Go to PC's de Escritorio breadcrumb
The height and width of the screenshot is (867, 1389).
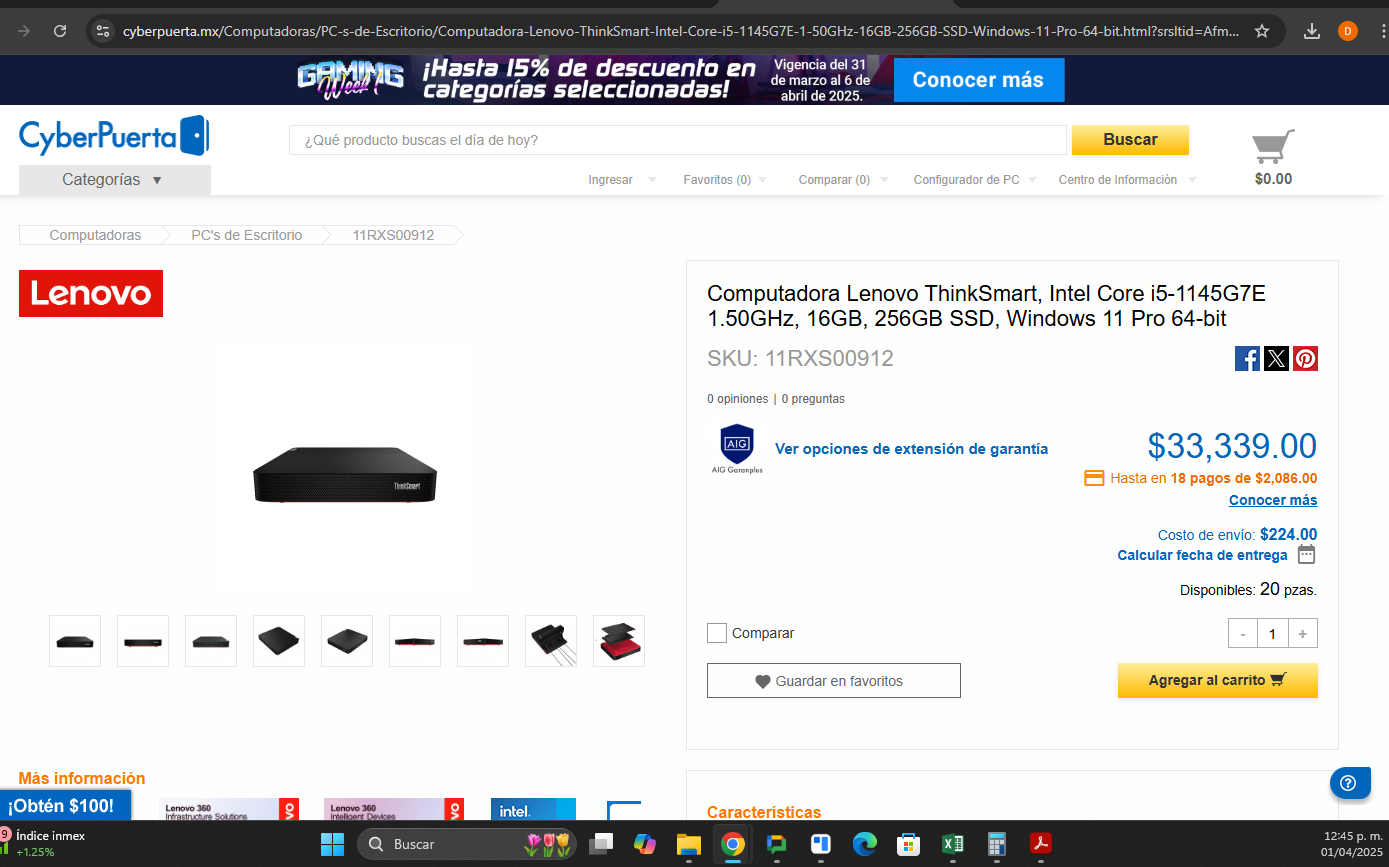pos(246,235)
